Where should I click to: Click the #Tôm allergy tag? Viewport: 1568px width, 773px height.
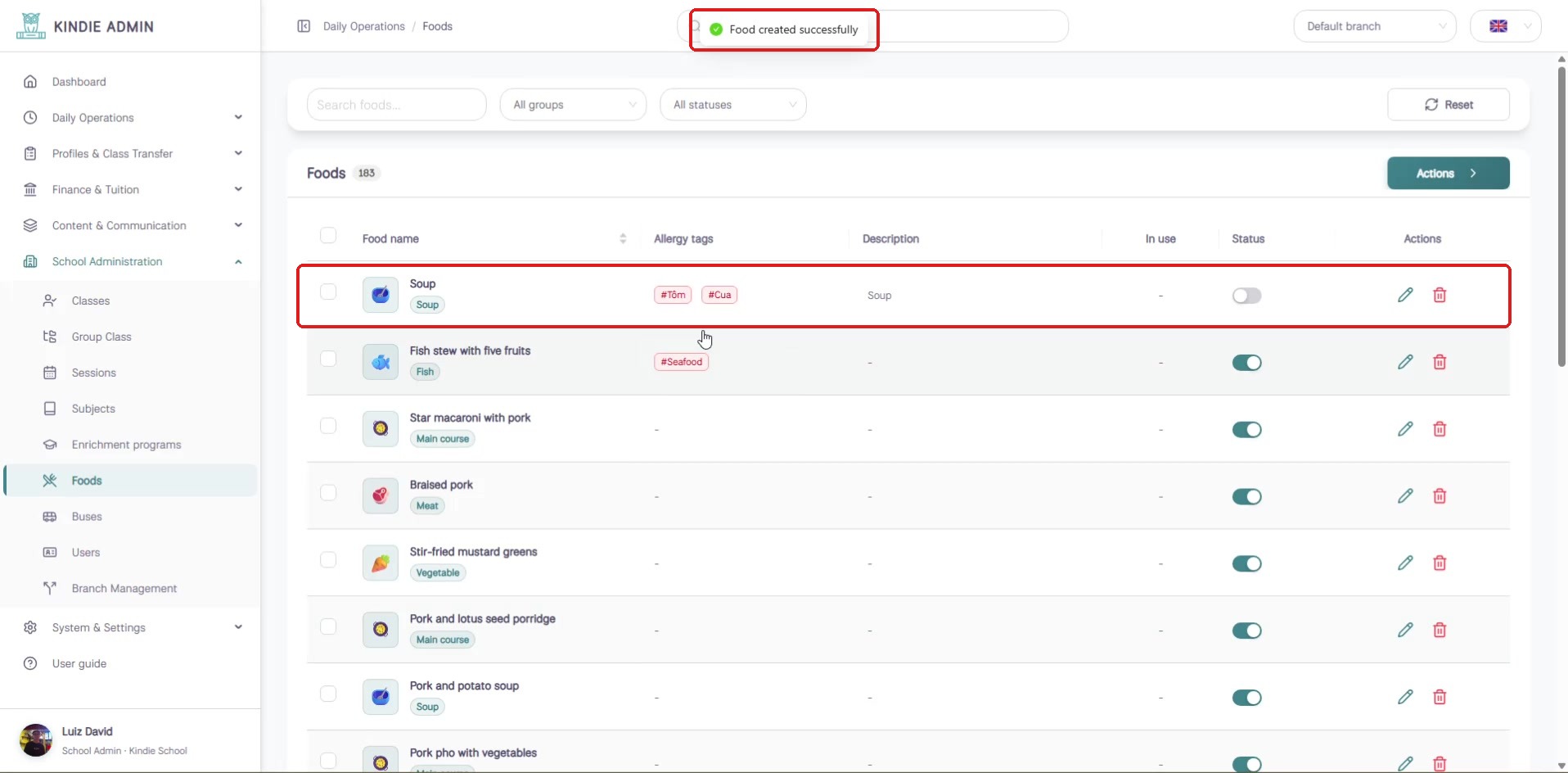pyautogui.click(x=673, y=295)
